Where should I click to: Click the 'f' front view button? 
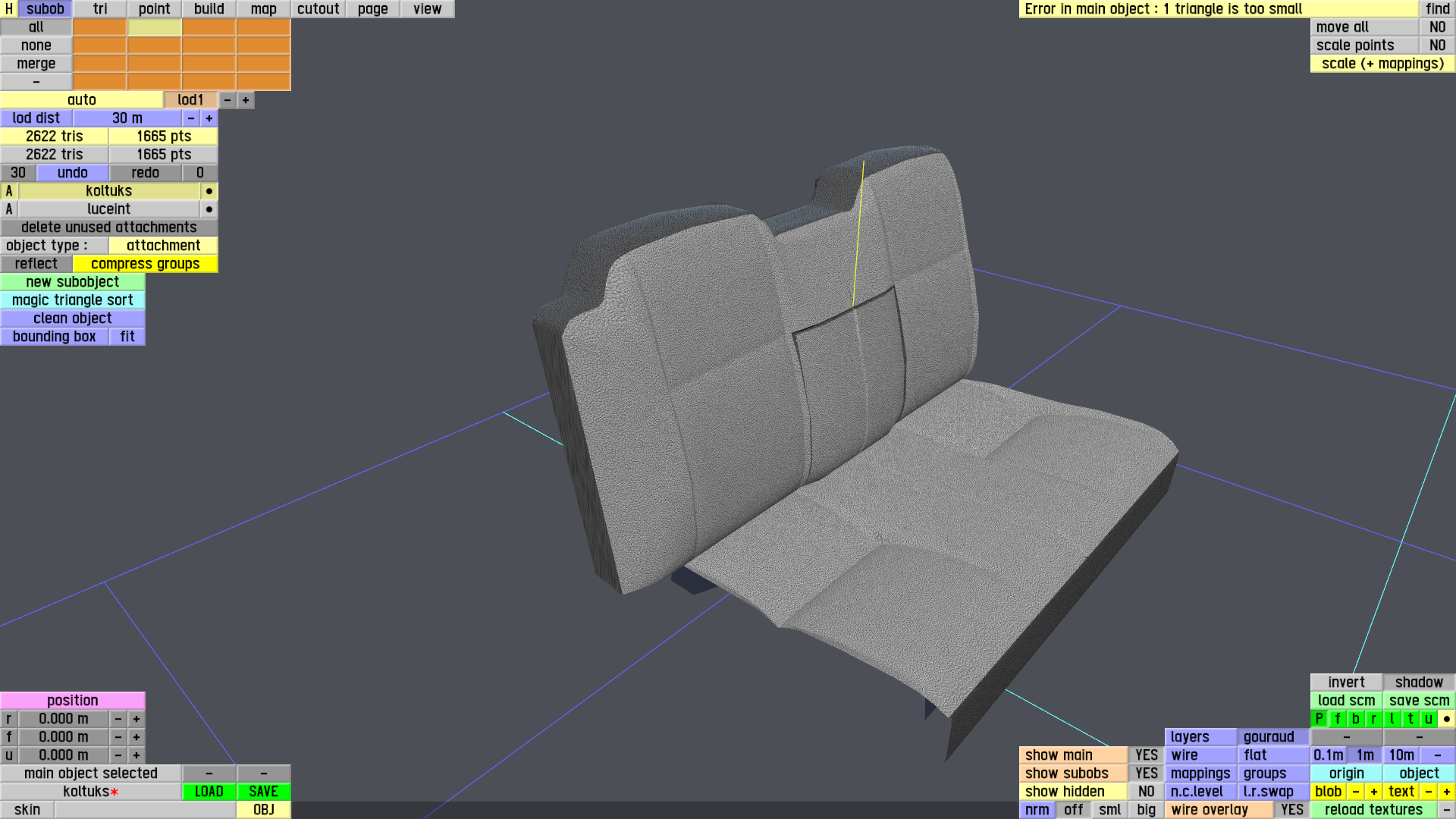pos(1337,719)
